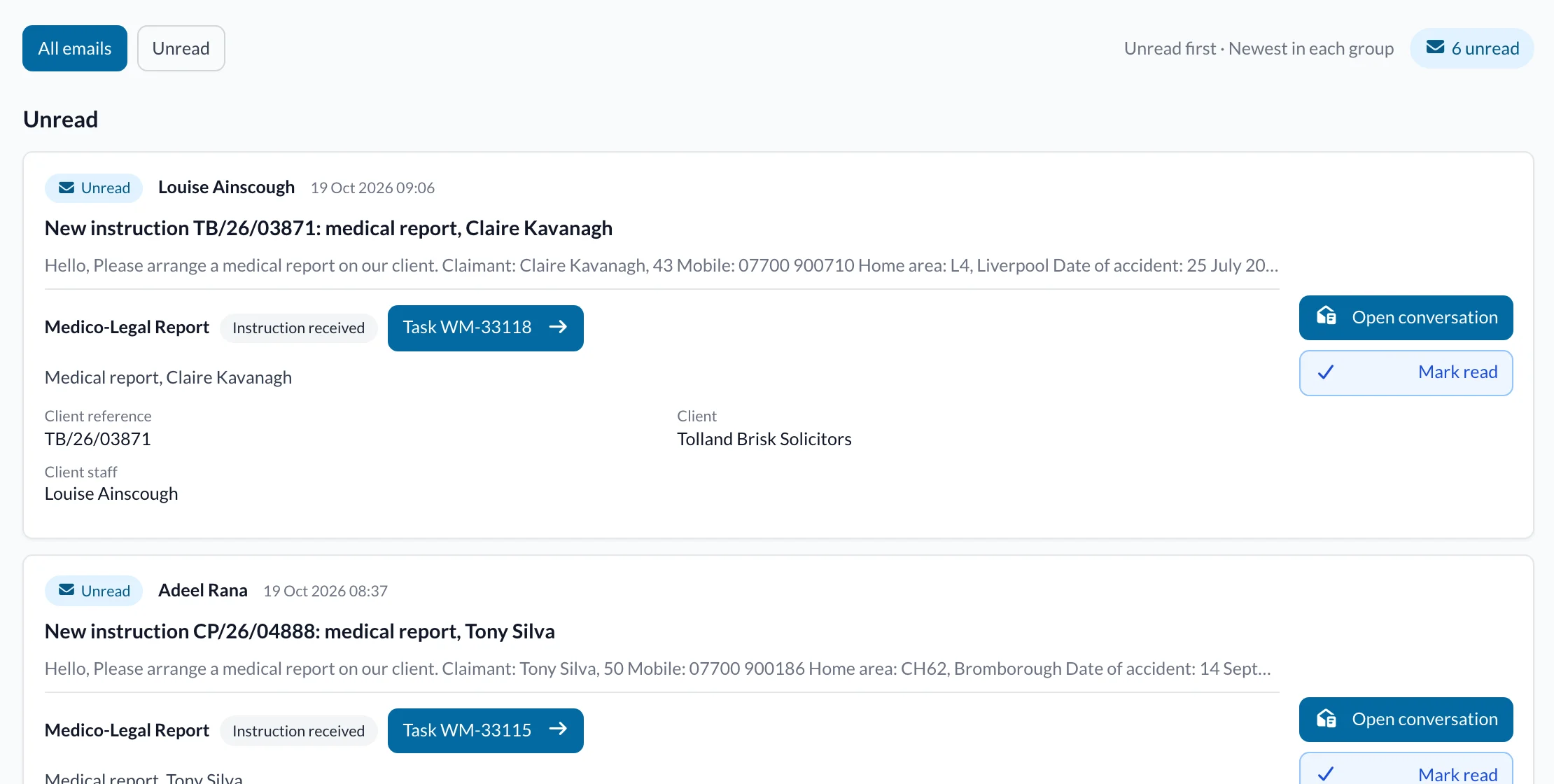Click Medico-Legal Report label in Kavanagh card
1554x784 pixels.
tap(127, 328)
